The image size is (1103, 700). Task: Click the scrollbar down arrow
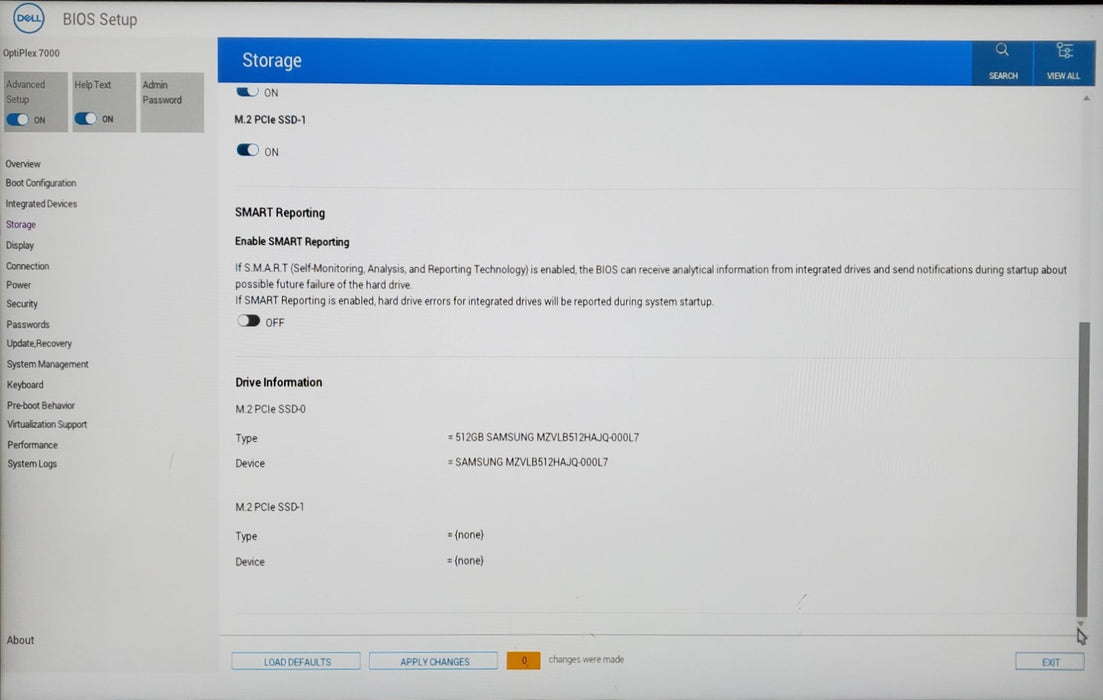coord(1081,623)
